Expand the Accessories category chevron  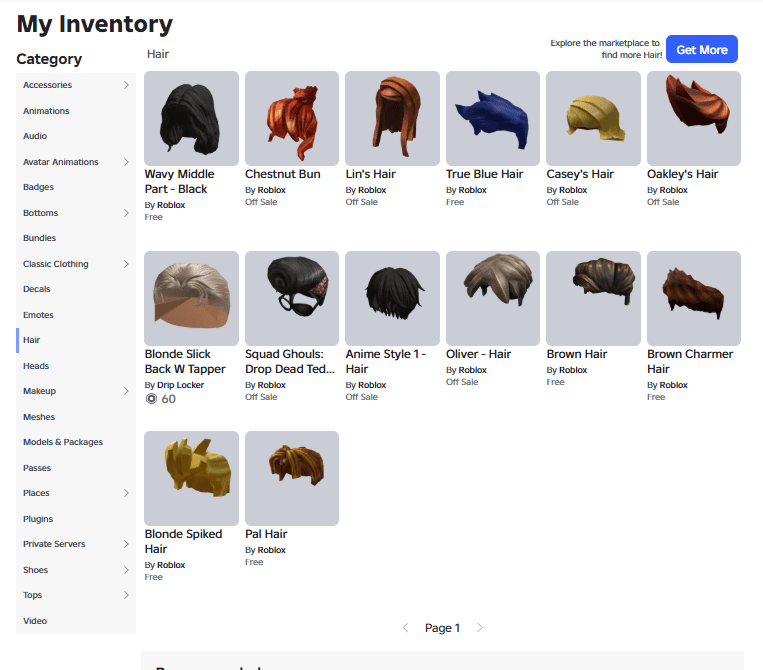coord(126,85)
